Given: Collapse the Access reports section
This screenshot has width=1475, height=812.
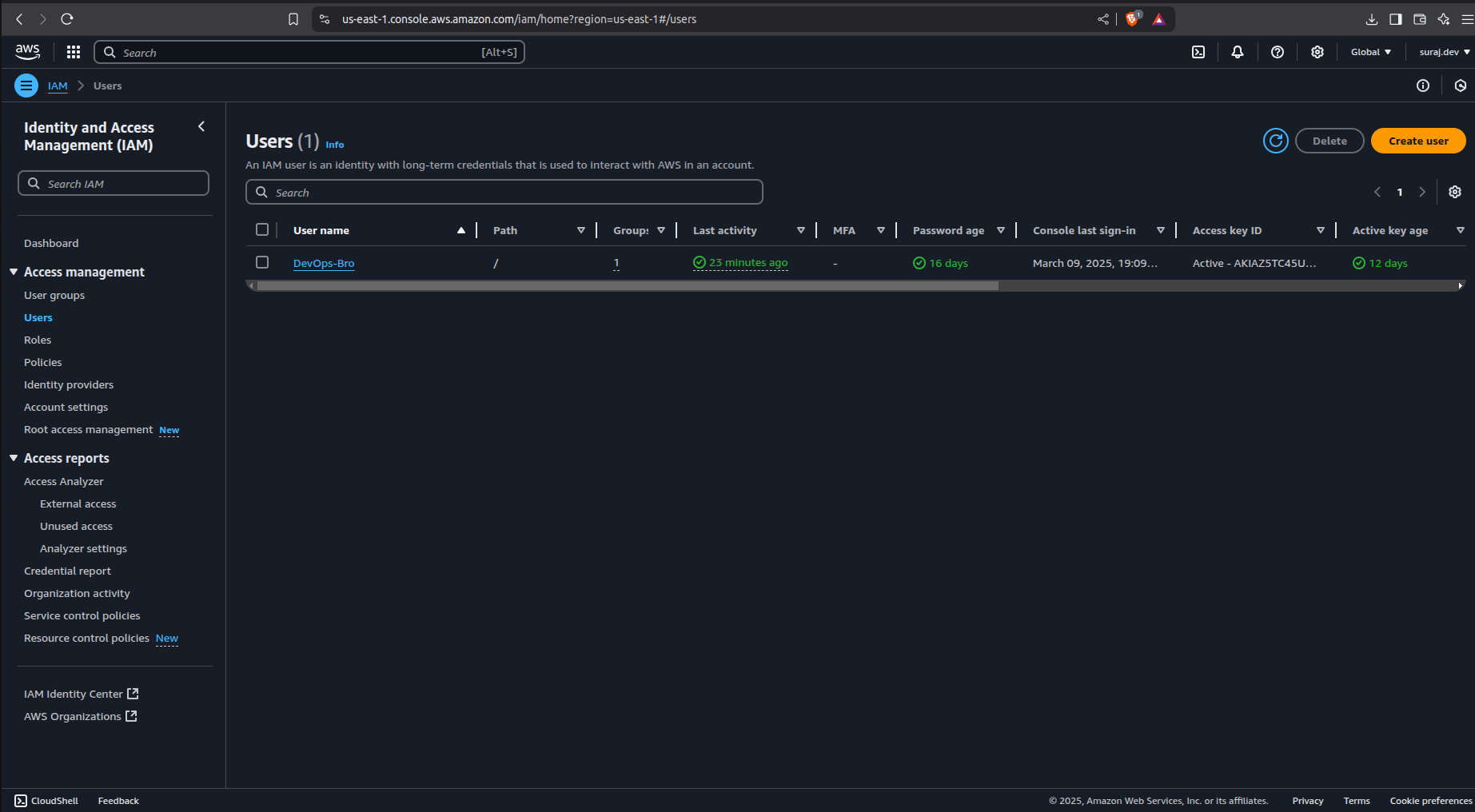Looking at the screenshot, I should pyautogui.click(x=14, y=458).
